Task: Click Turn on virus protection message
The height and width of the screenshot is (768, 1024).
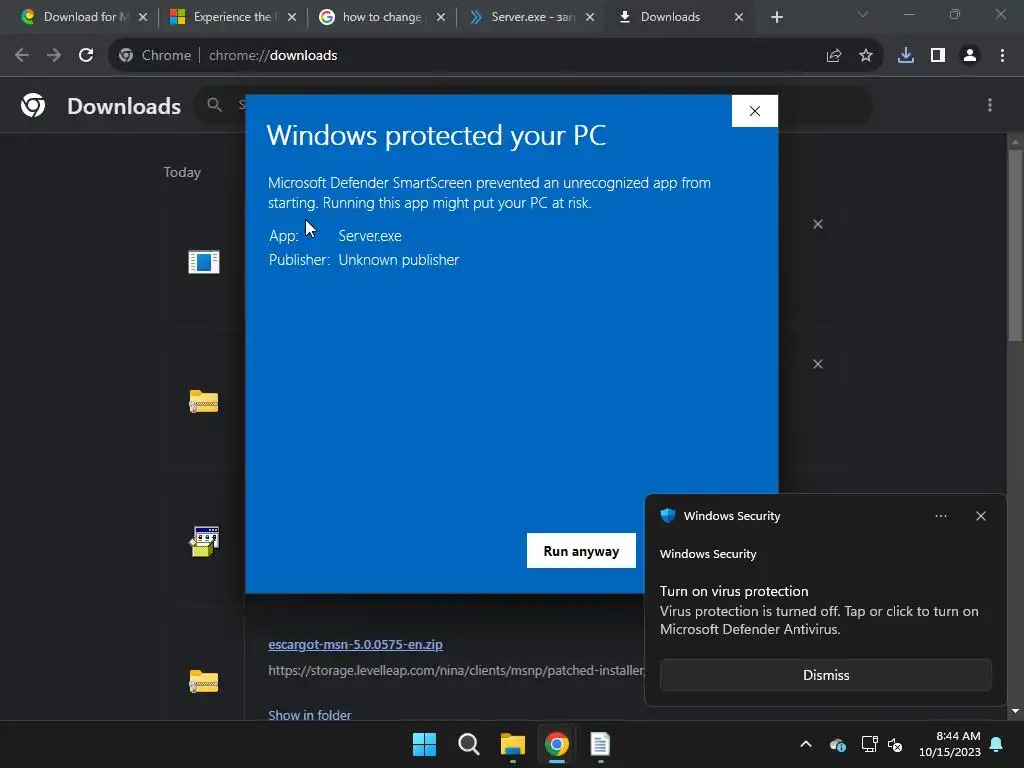Action: (734, 591)
